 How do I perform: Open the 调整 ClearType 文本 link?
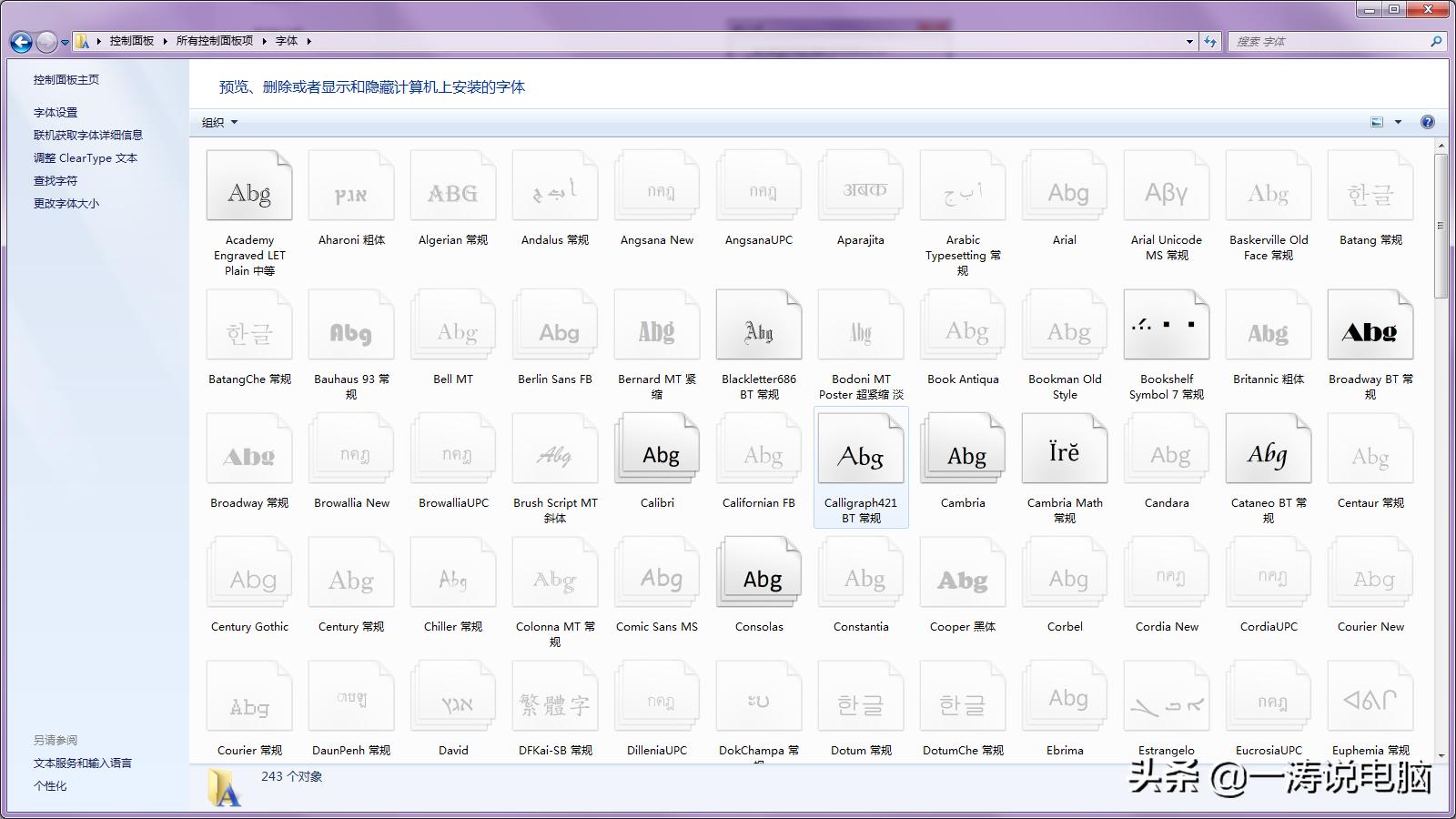86,158
